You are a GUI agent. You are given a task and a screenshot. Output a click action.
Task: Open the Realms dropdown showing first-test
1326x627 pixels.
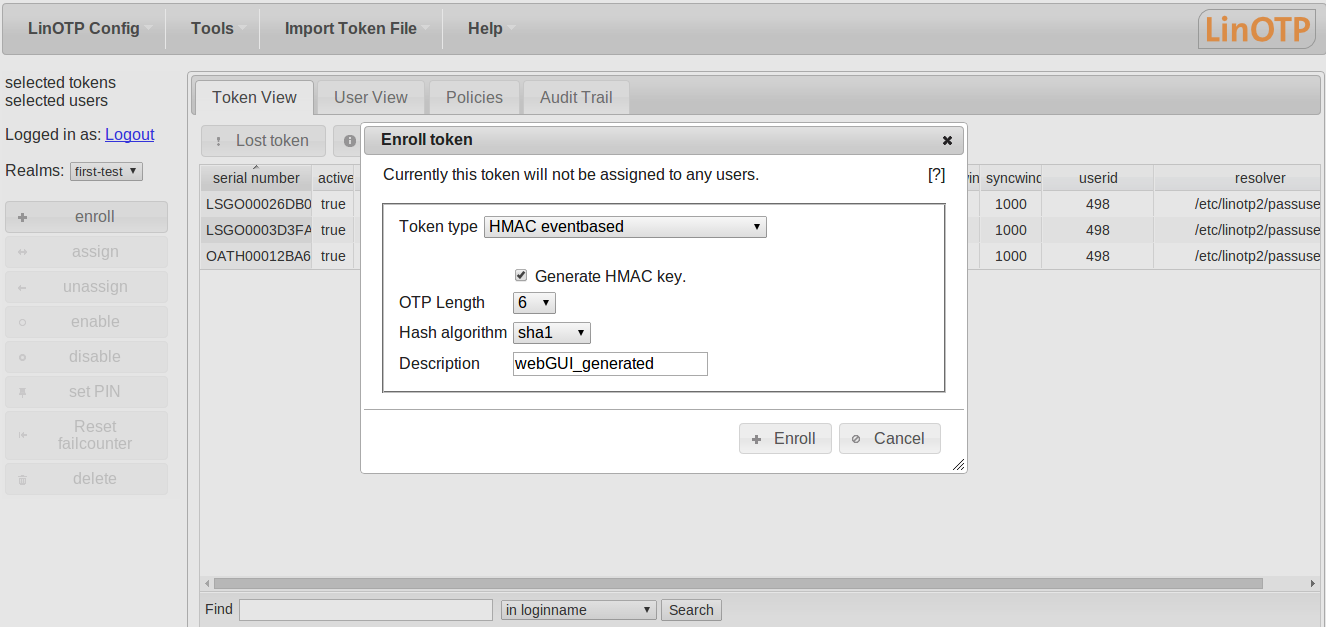(106, 171)
